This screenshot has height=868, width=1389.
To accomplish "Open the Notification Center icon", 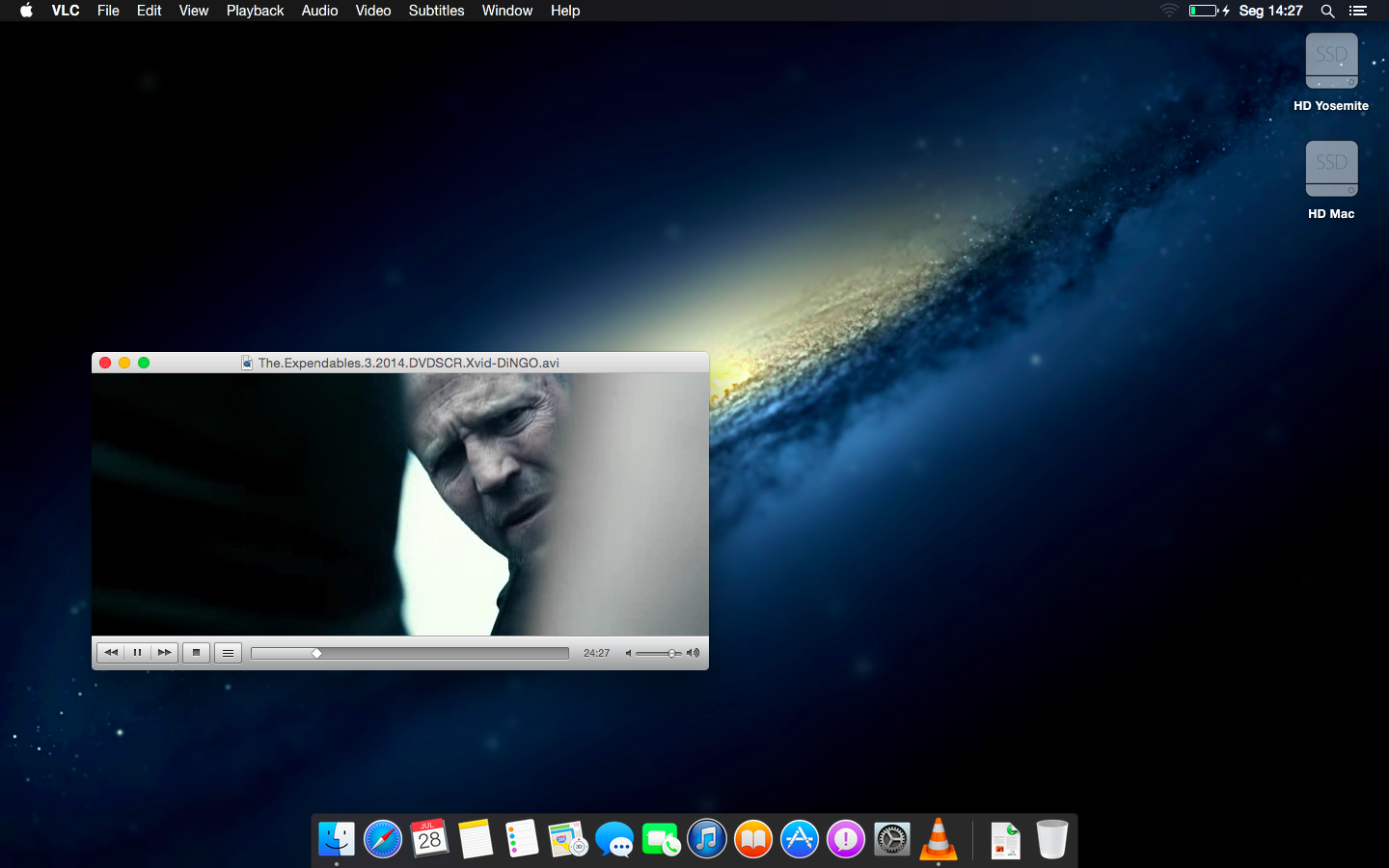I will point(1358,11).
